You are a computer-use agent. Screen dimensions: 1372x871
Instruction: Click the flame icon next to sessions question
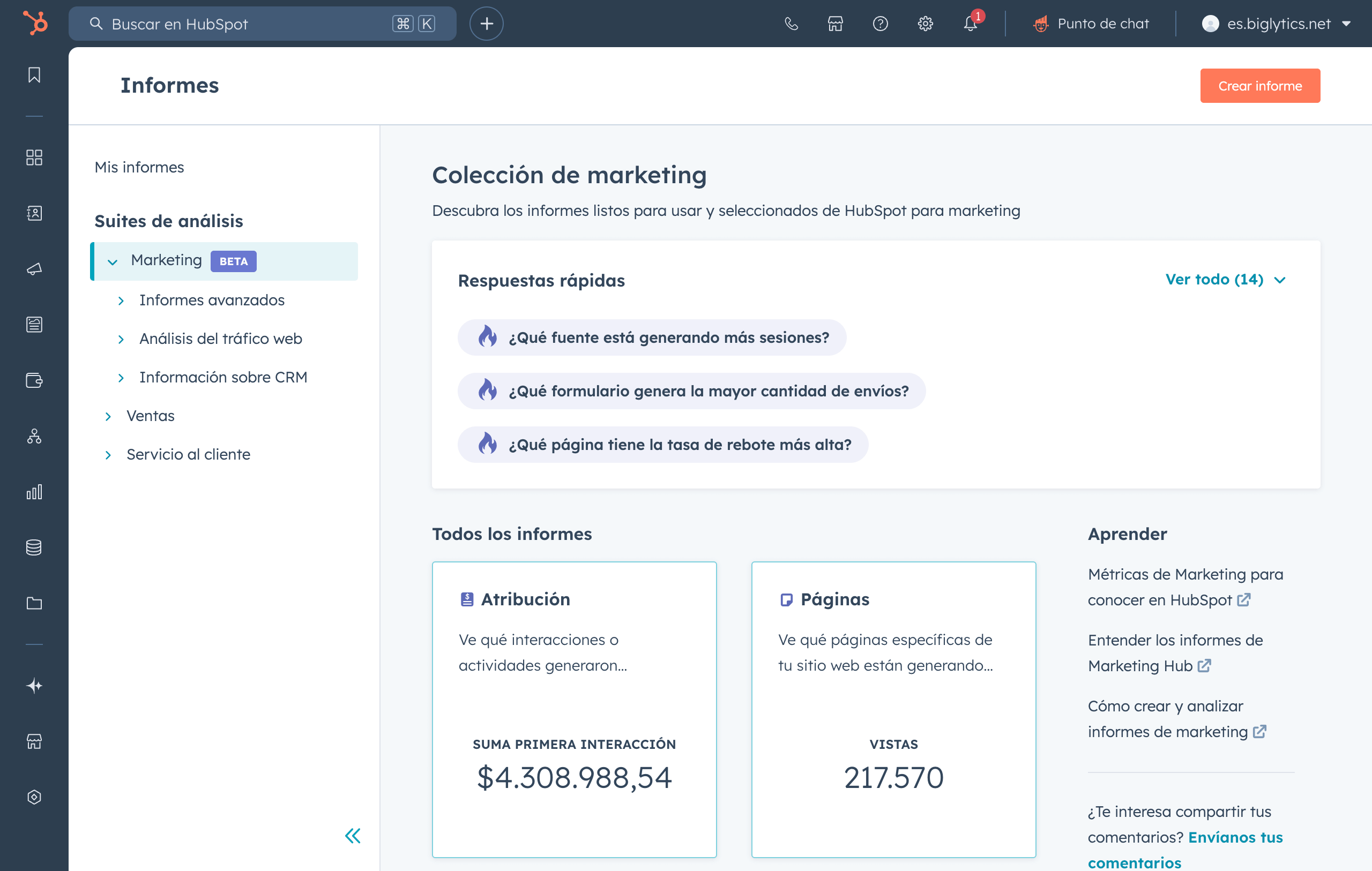487,336
